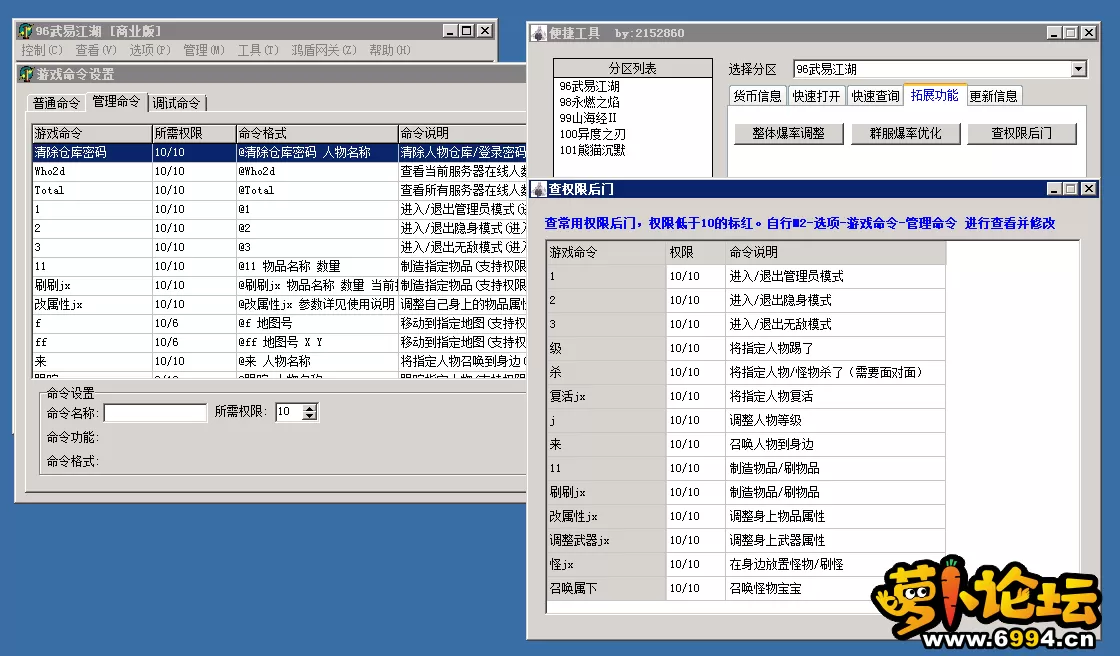Select the 改属性jx row in 游戏命令设置
1120x656 pixels.
[279, 304]
